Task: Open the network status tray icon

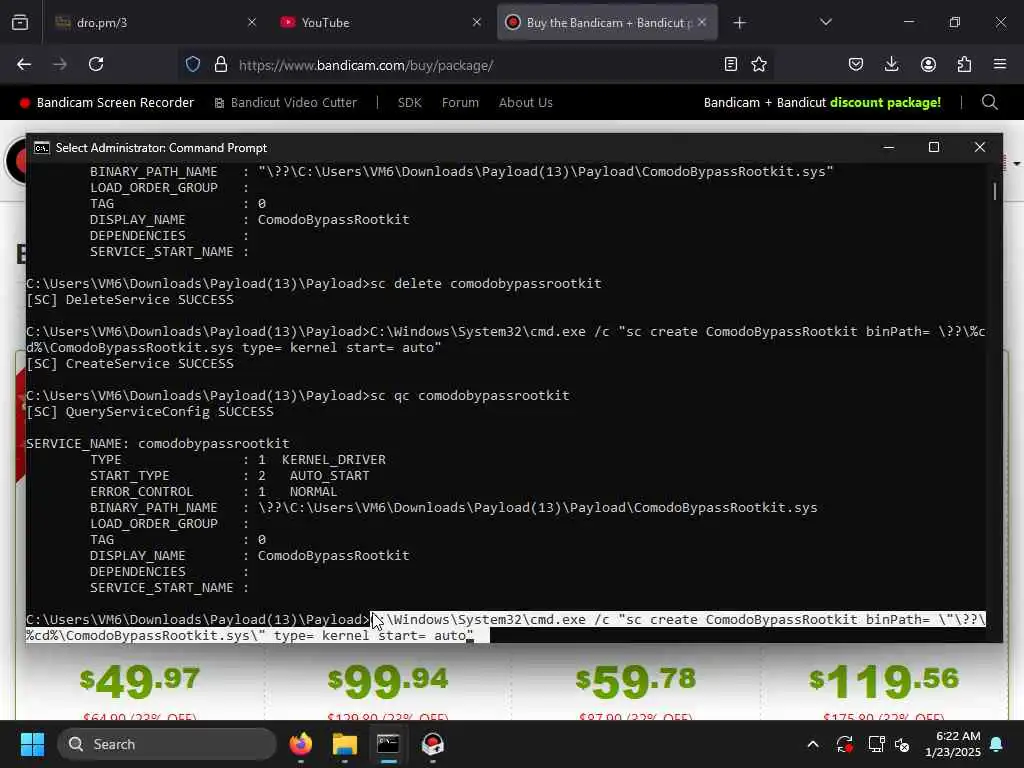Action: pyautogui.click(x=876, y=744)
